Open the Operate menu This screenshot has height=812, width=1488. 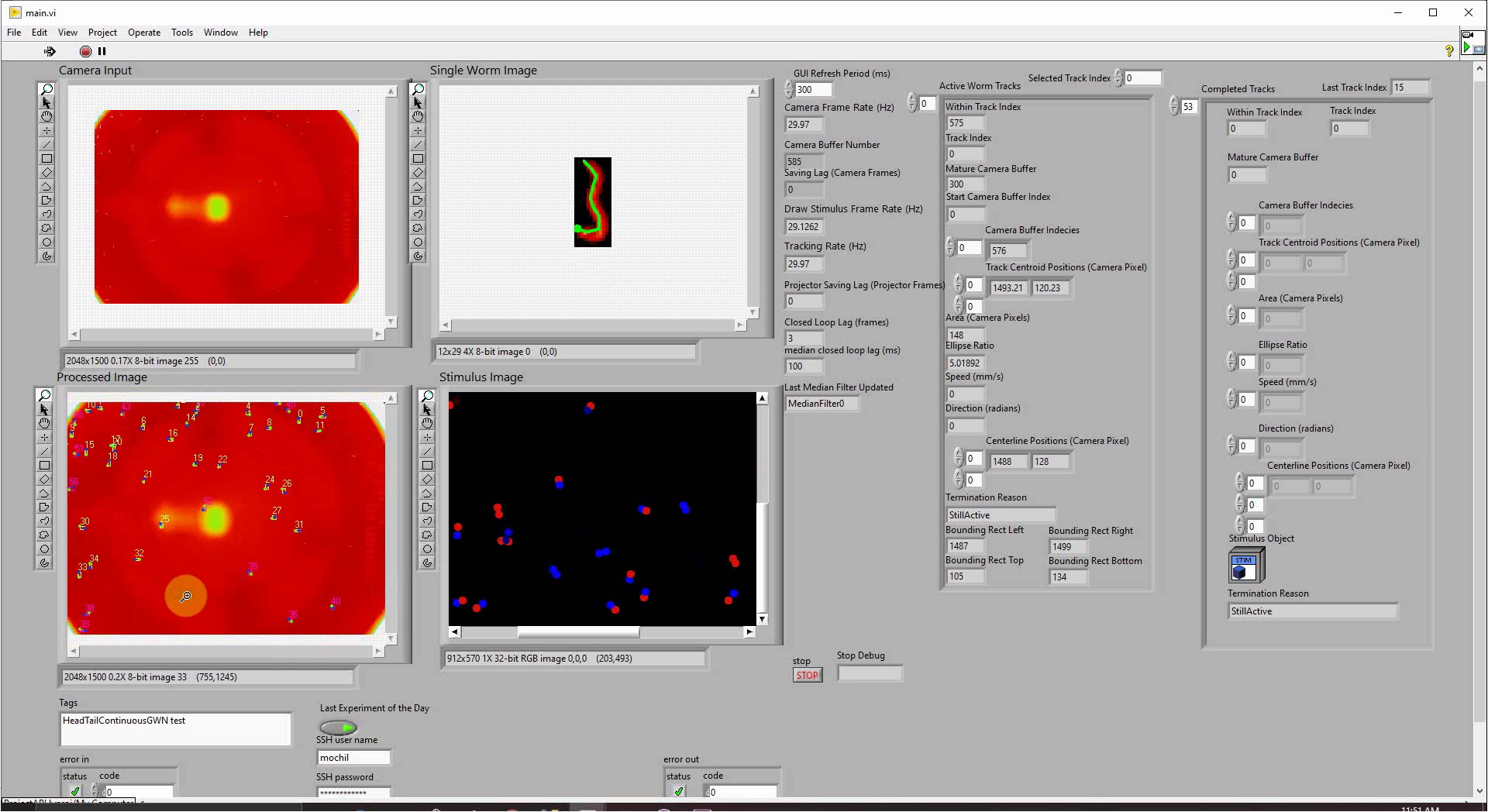tap(143, 33)
